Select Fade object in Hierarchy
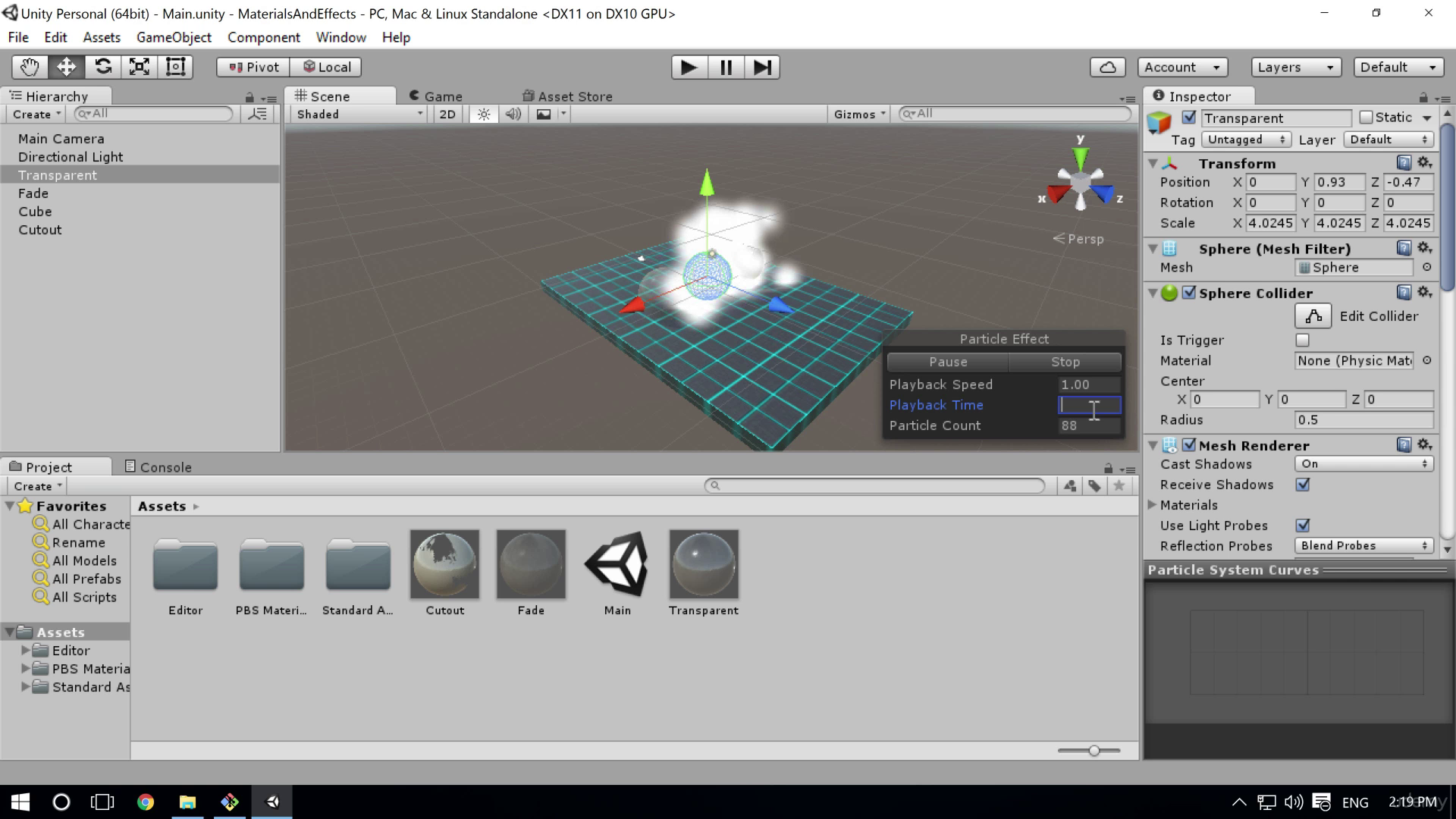Screen dimensions: 1456x819 click(x=33, y=193)
